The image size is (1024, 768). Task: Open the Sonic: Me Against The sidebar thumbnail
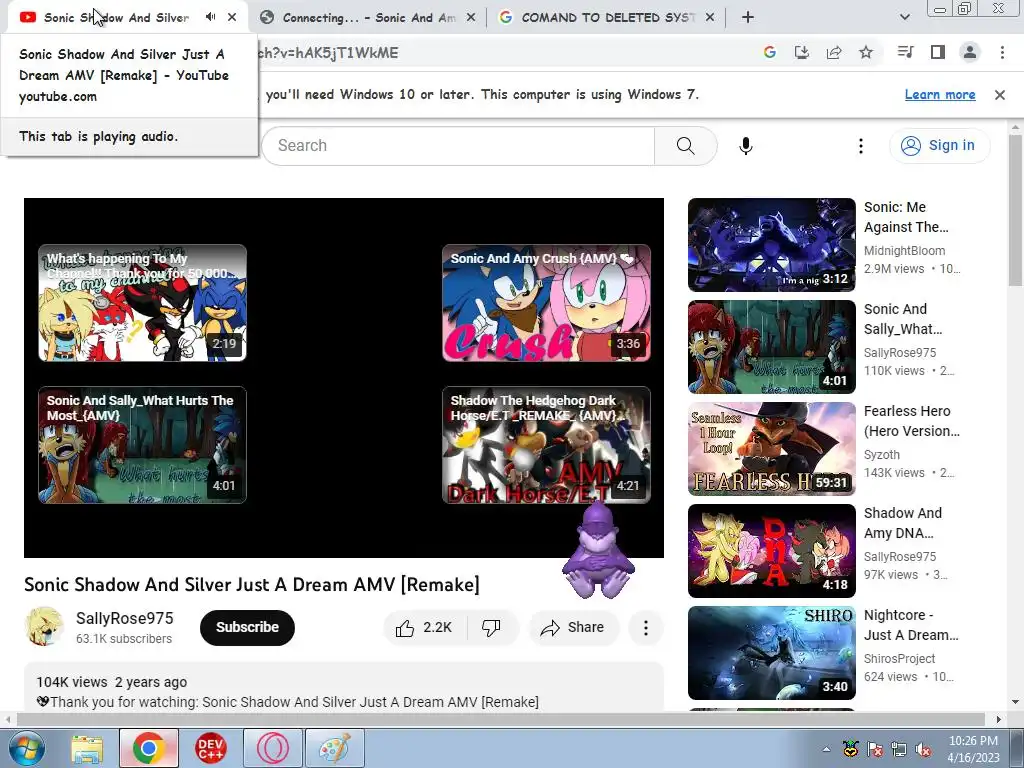771,245
